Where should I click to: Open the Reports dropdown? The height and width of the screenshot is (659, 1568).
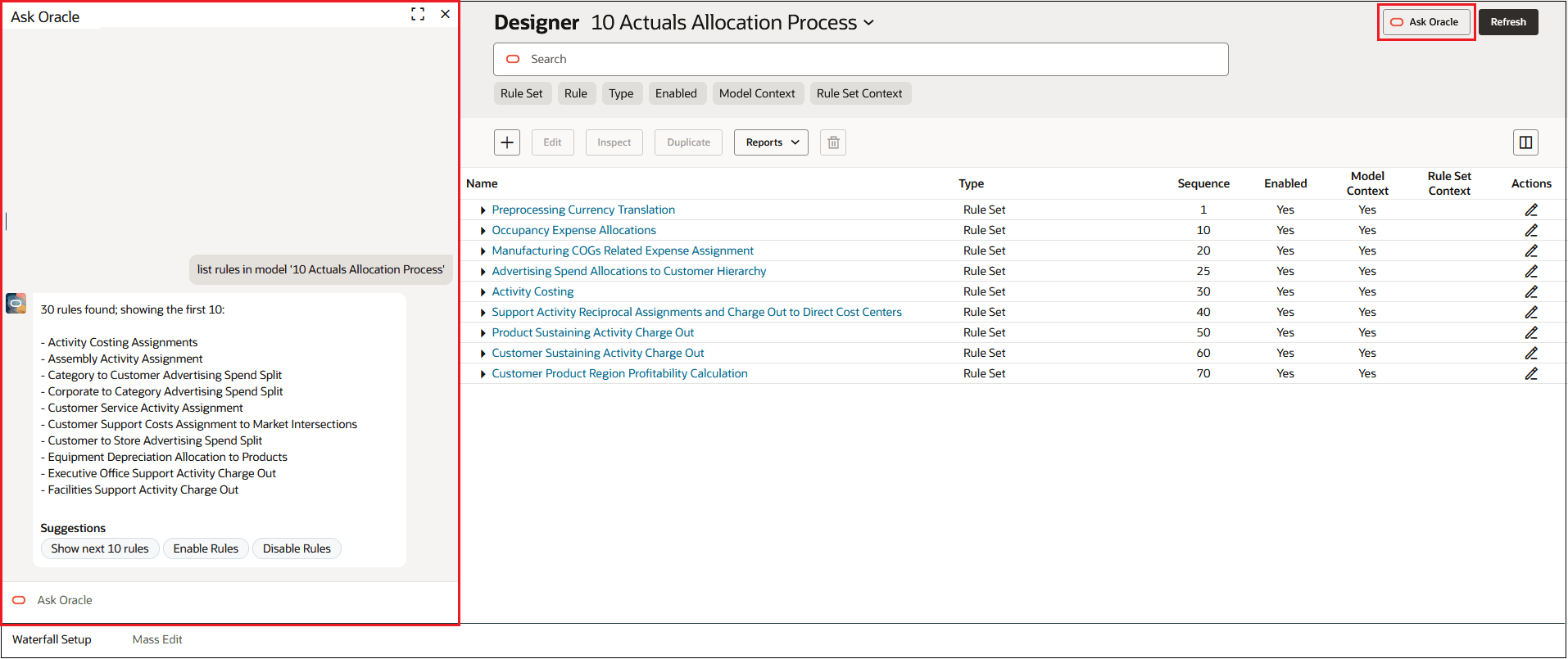pos(771,142)
